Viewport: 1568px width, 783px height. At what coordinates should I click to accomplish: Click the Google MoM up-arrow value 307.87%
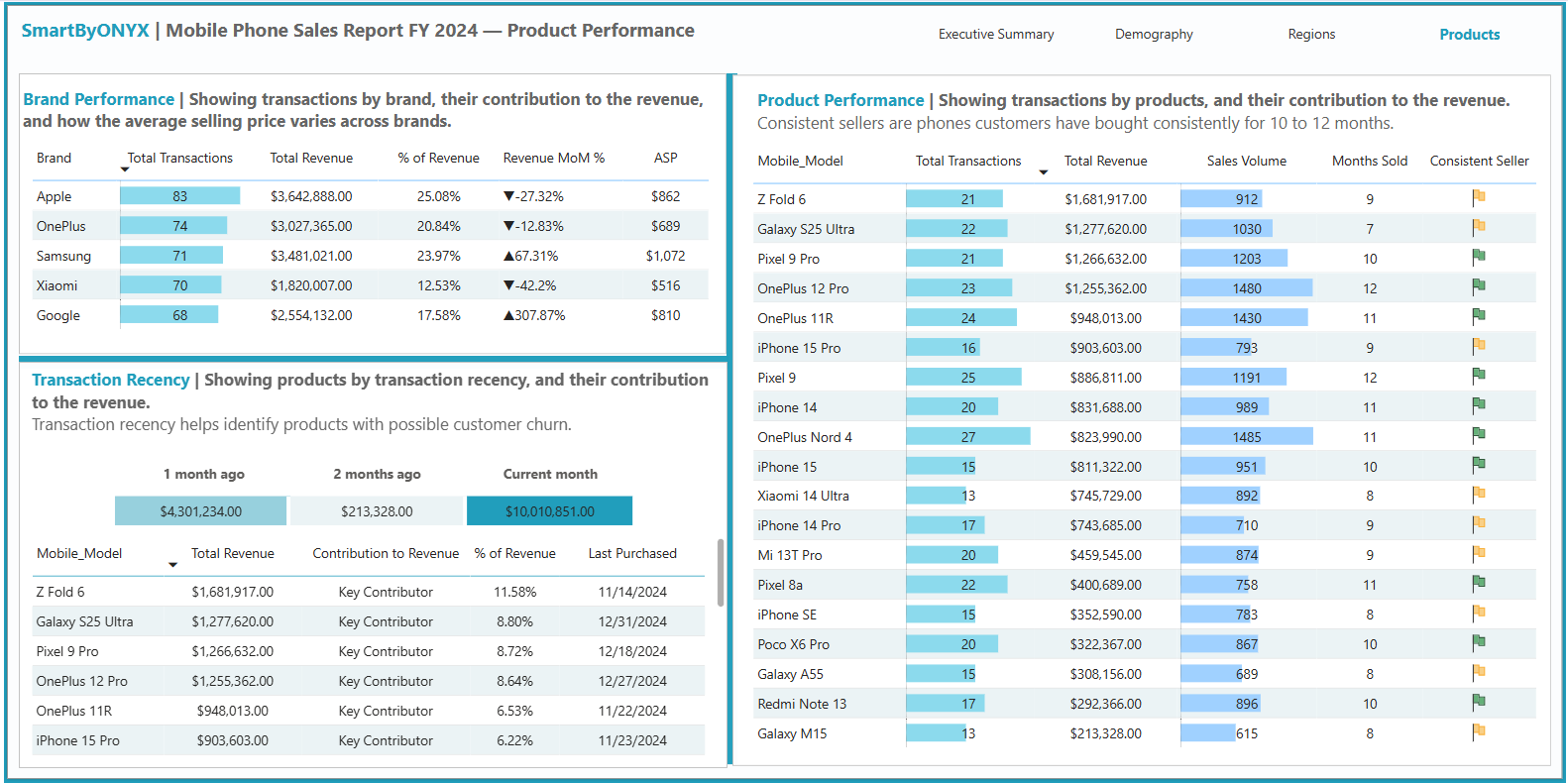pos(534,315)
